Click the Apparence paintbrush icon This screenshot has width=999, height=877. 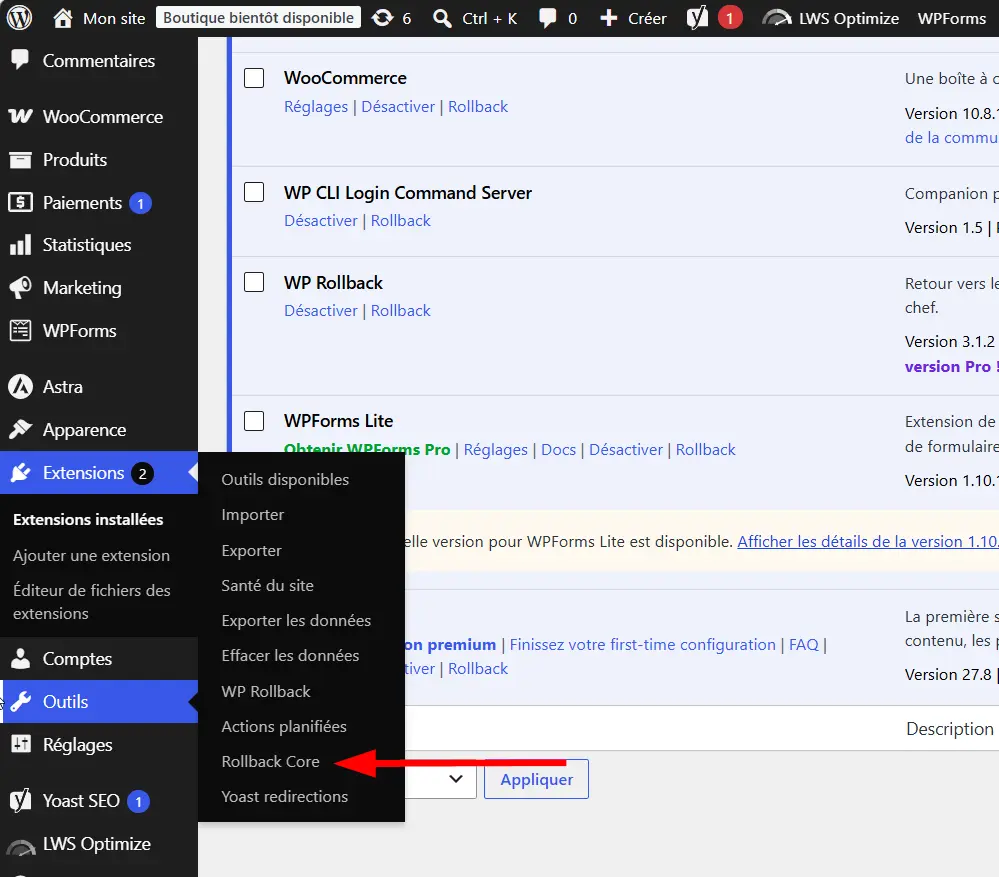click(20, 429)
